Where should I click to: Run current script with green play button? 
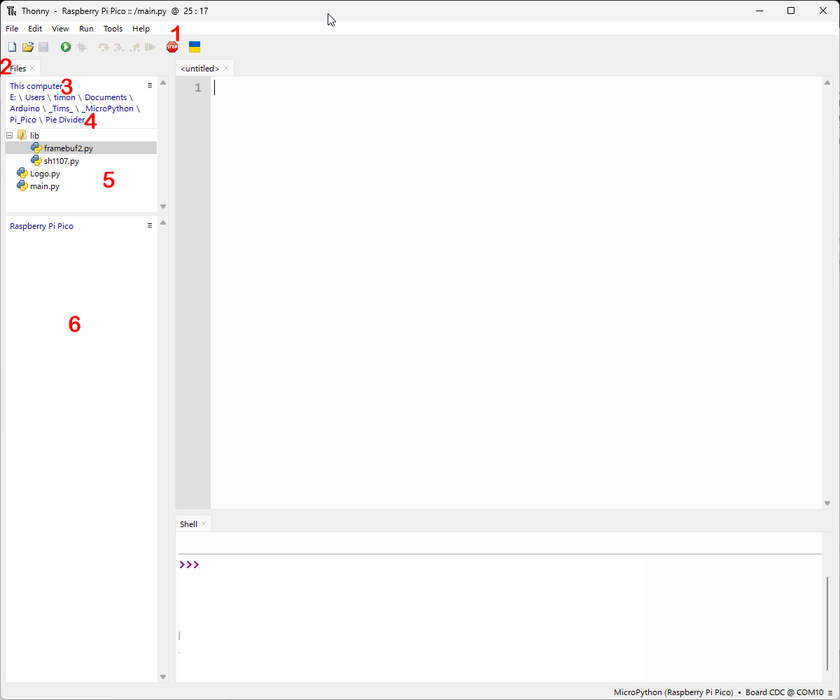point(65,47)
